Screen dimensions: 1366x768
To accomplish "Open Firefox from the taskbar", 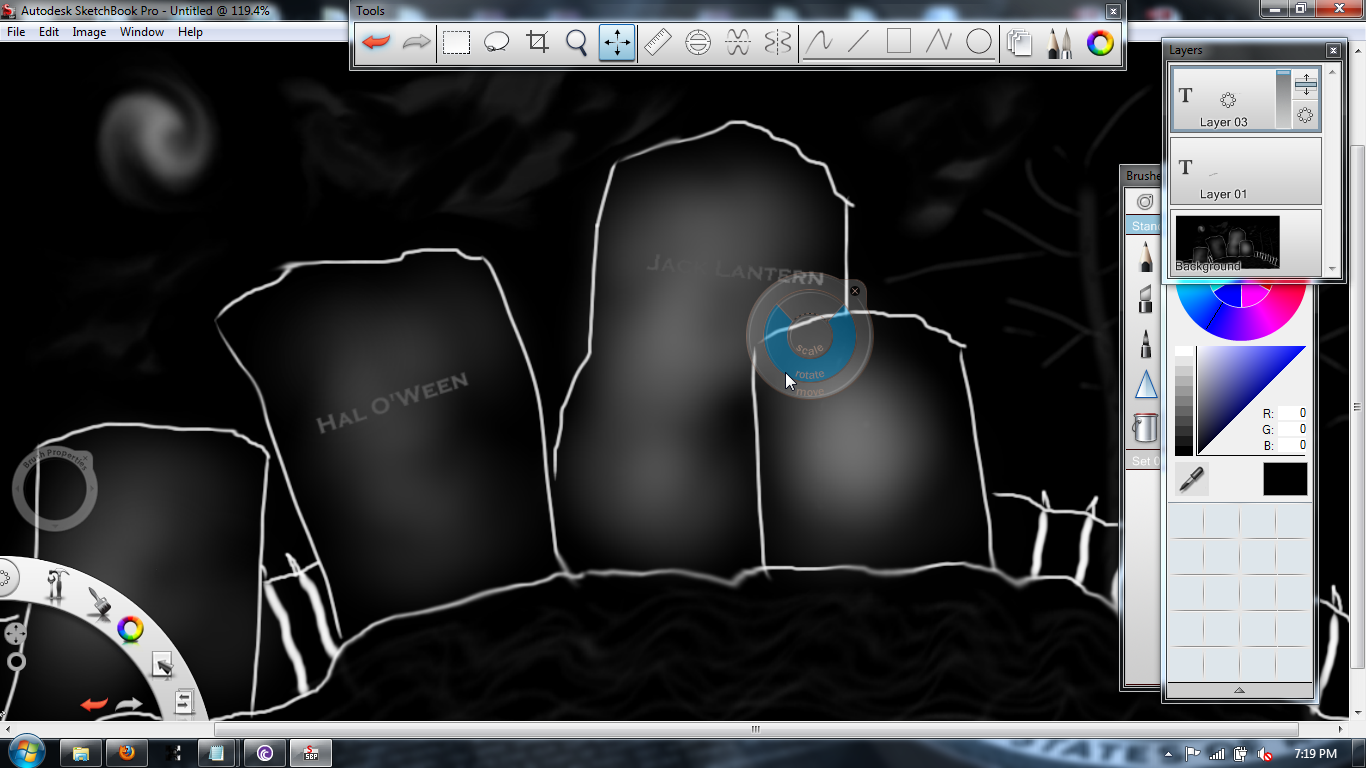I will click(x=127, y=753).
